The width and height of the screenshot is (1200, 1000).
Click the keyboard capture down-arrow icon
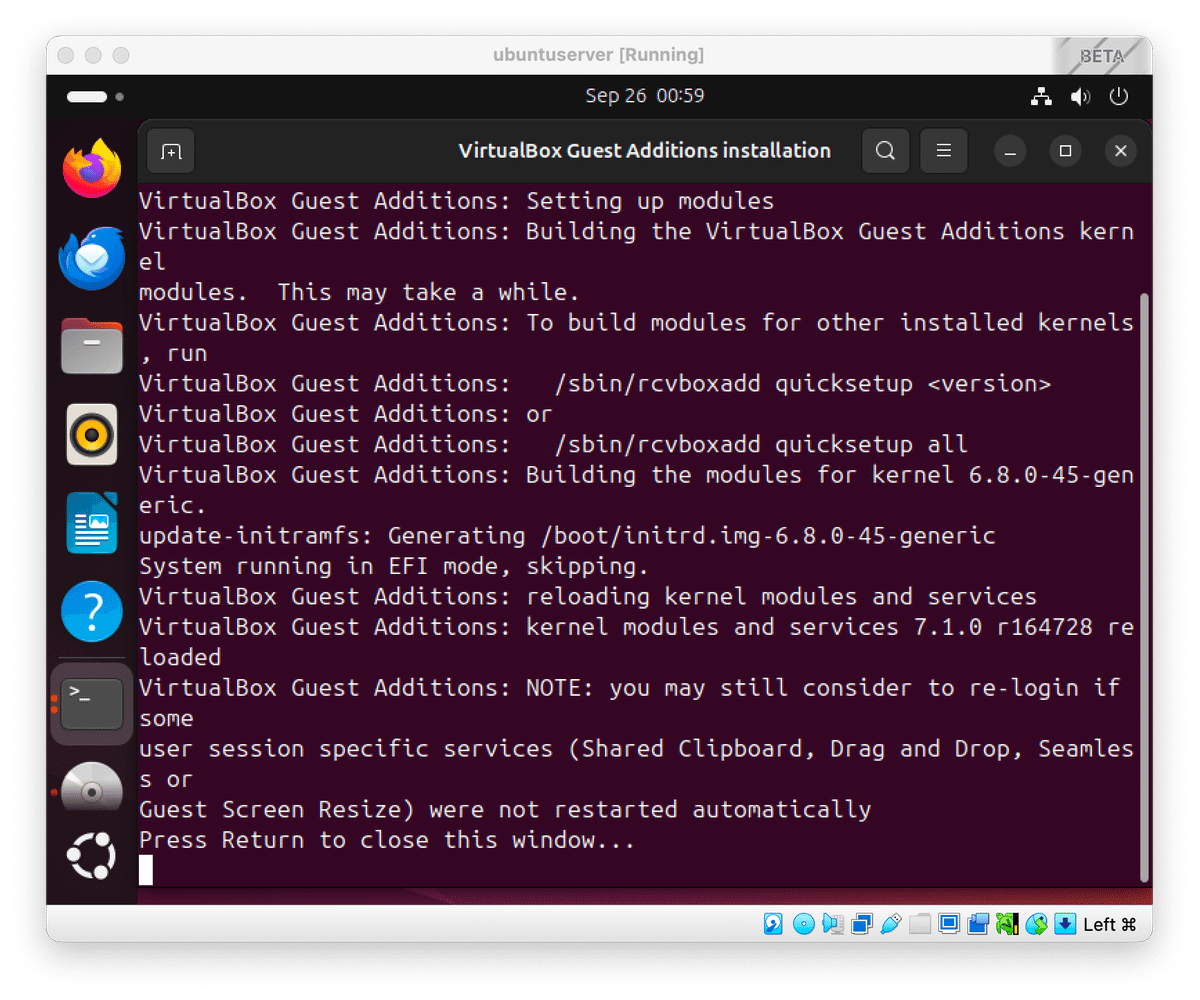click(x=1065, y=924)
